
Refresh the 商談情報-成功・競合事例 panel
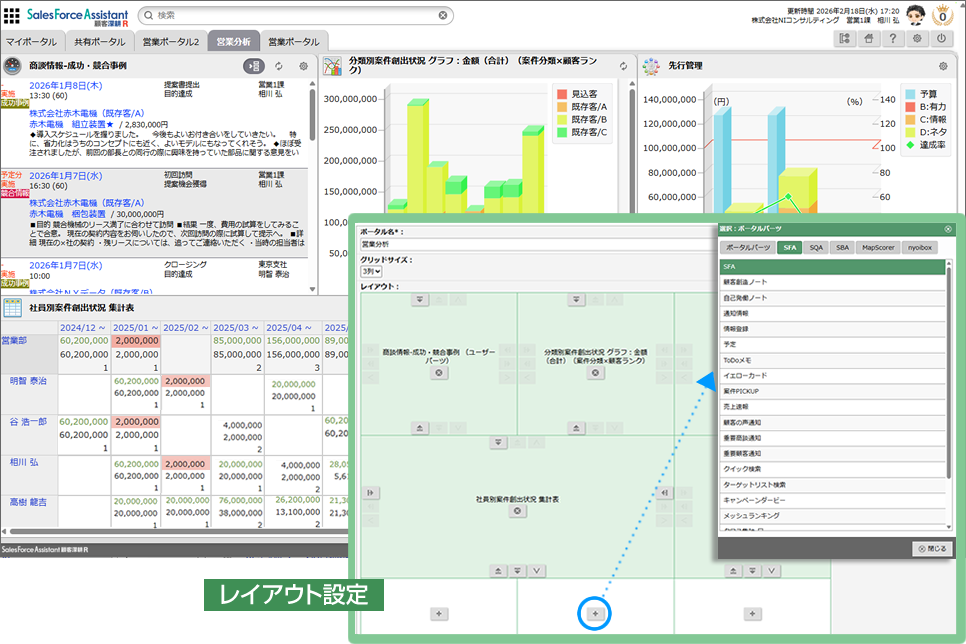click(x=278, y=66)
